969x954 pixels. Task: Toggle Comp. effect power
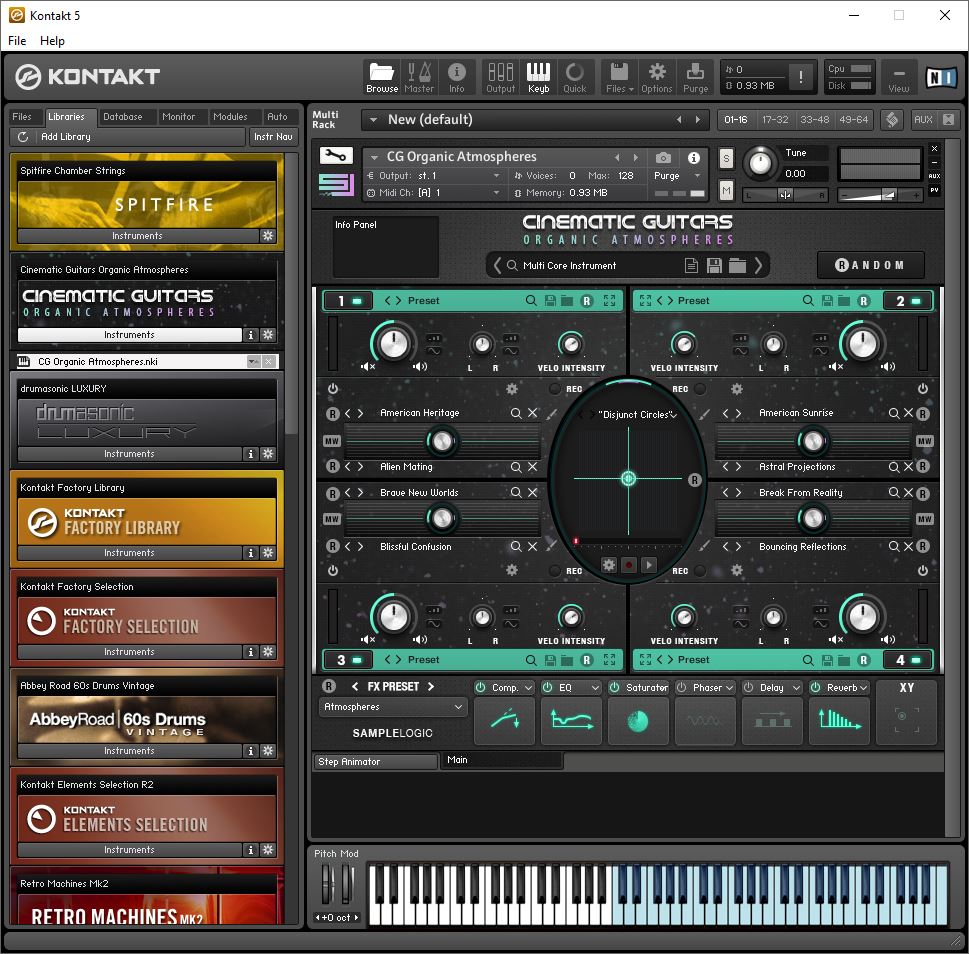(x=480, y=687)
